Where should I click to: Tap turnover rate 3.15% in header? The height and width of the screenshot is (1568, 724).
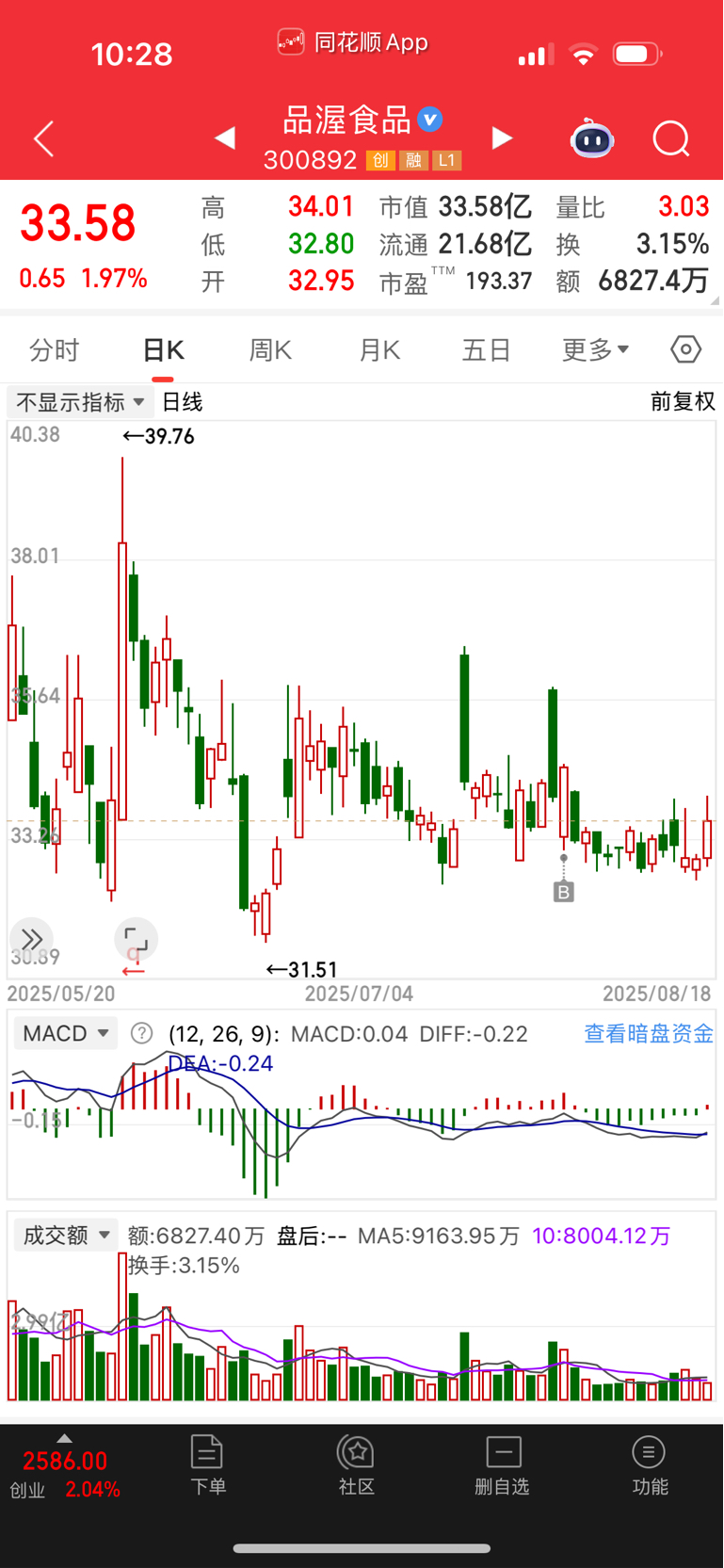click(x=672, y=244)
